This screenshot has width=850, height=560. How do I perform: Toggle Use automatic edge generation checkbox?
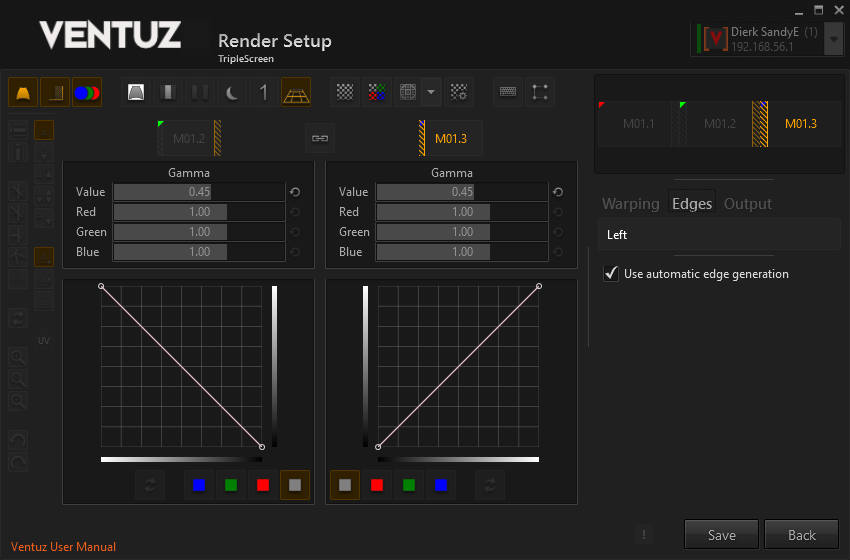612,274
